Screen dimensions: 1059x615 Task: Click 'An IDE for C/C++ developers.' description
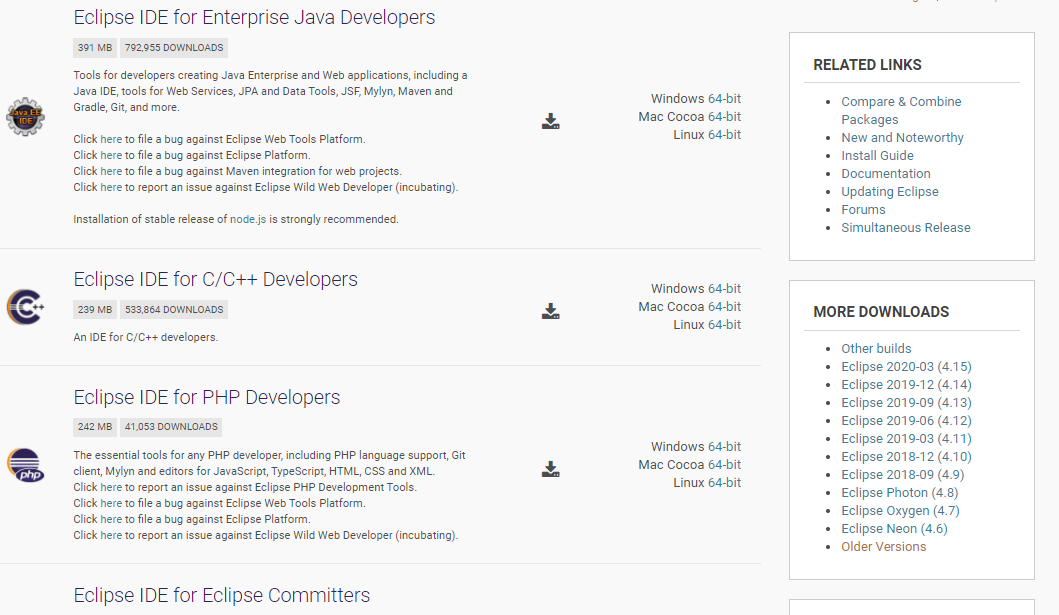(145, 338)
